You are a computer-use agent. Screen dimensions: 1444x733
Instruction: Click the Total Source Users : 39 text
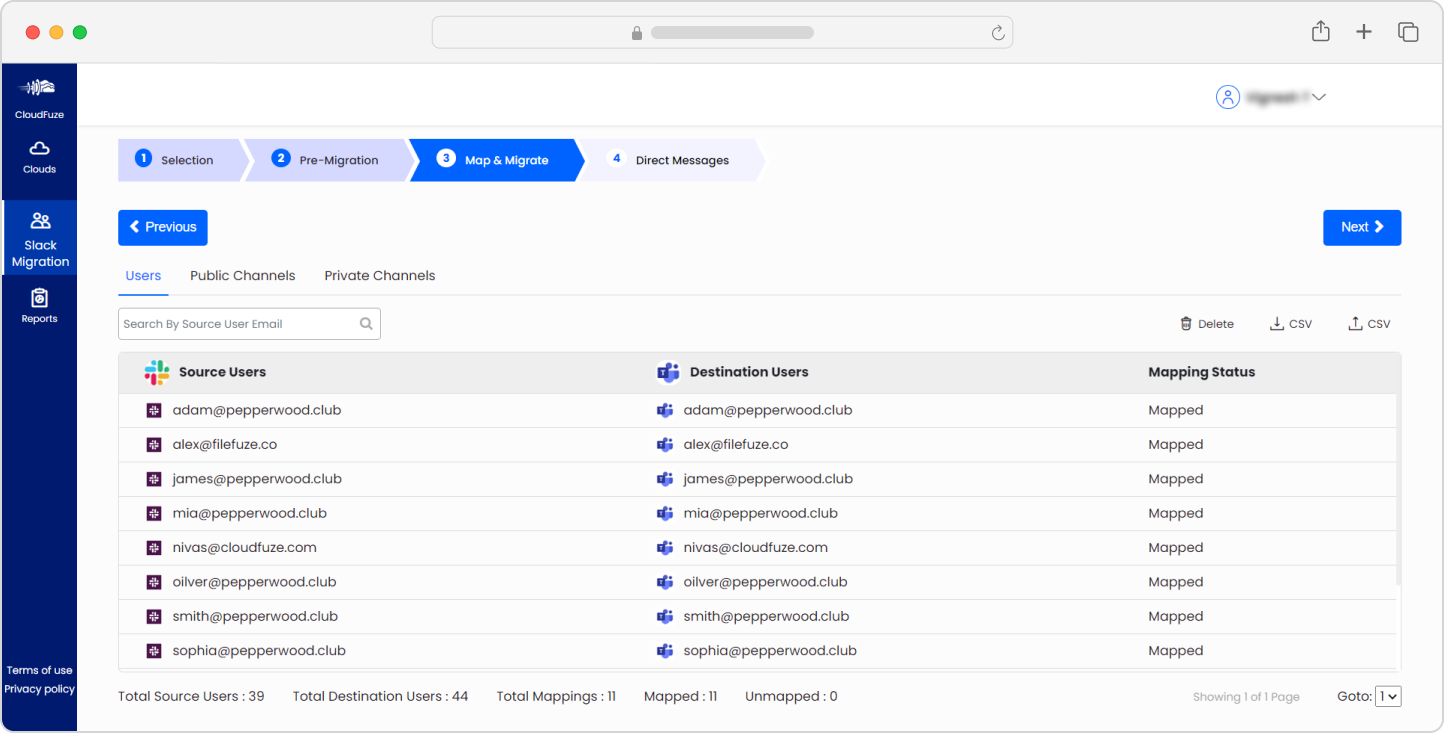(x=191, y=696)
